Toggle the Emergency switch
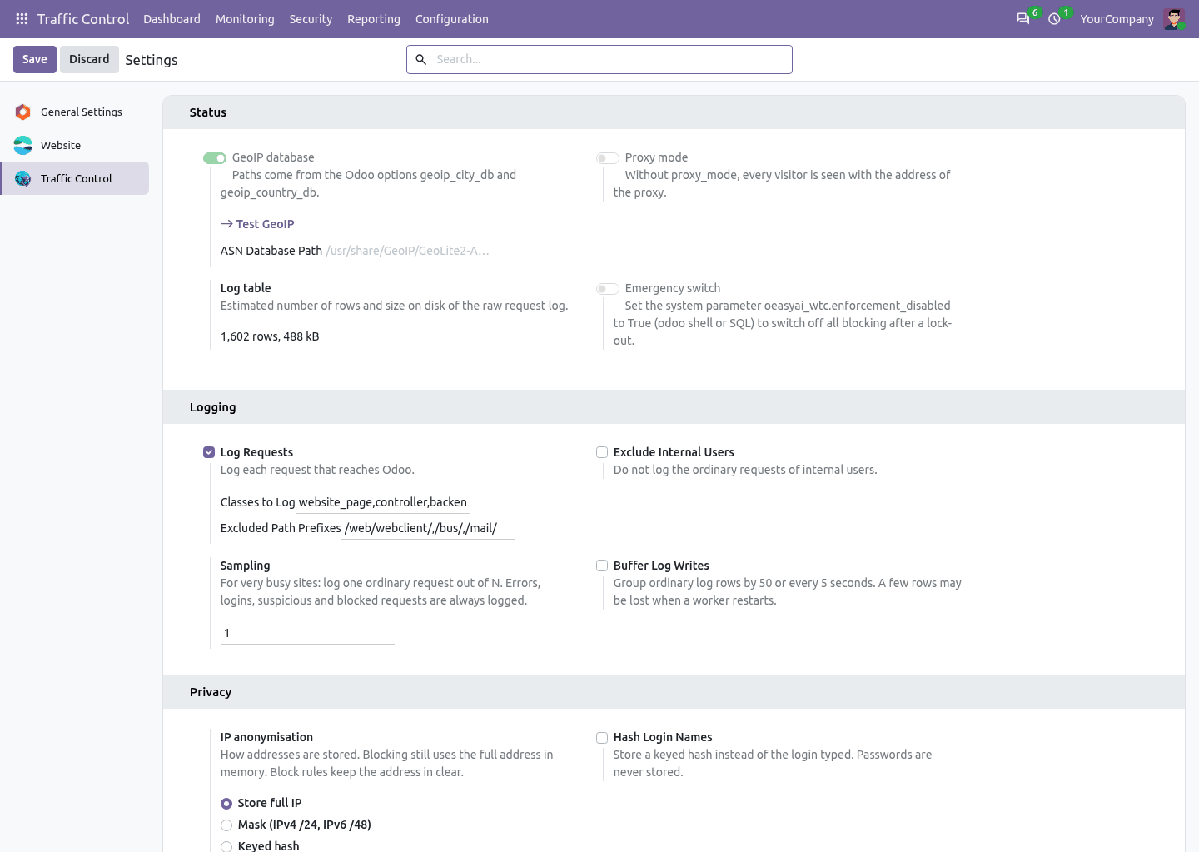 (x=607, y=288)
